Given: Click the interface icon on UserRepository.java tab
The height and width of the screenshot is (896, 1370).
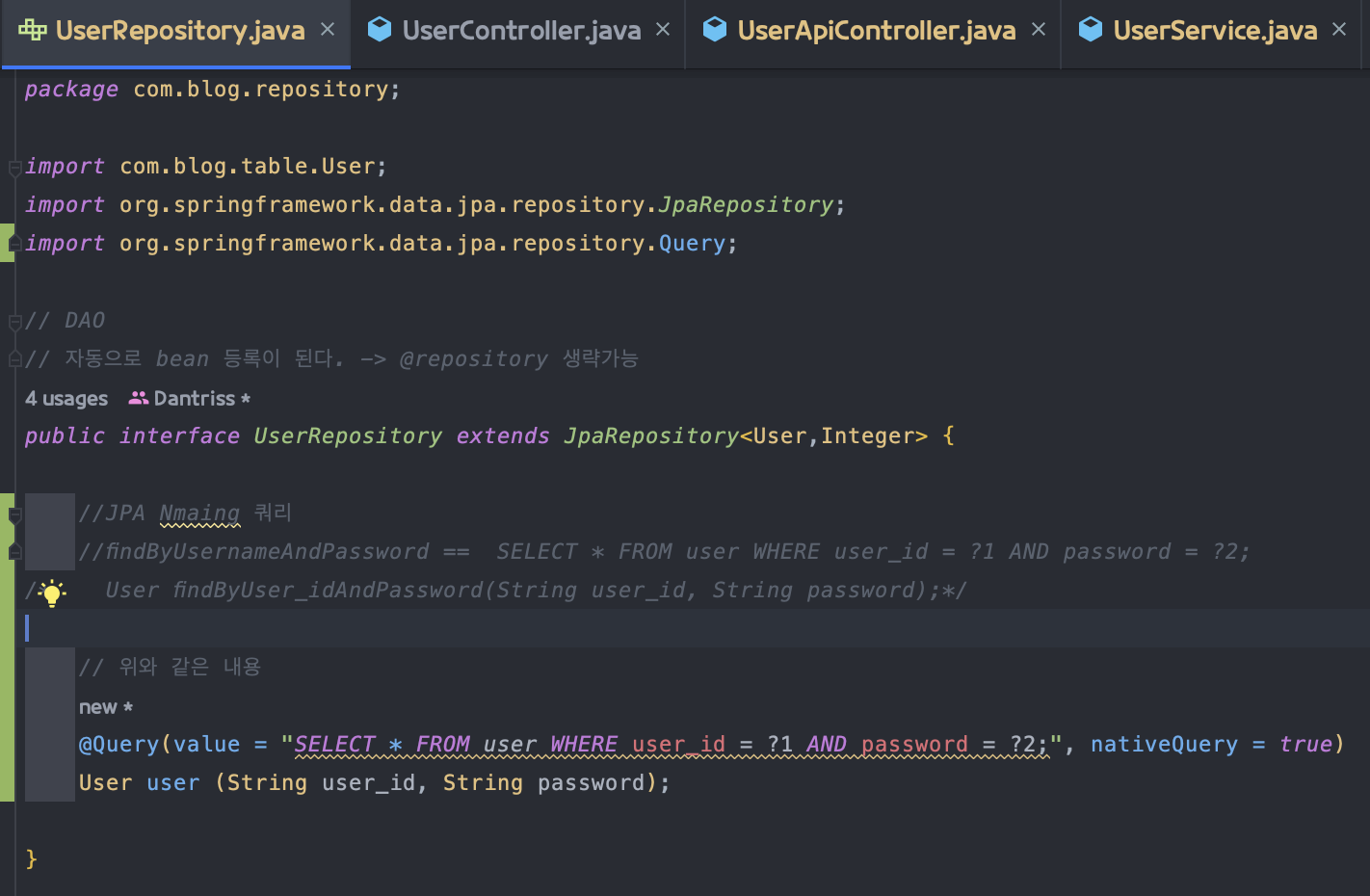Looking at the screenshot, I should pos(33,30).
